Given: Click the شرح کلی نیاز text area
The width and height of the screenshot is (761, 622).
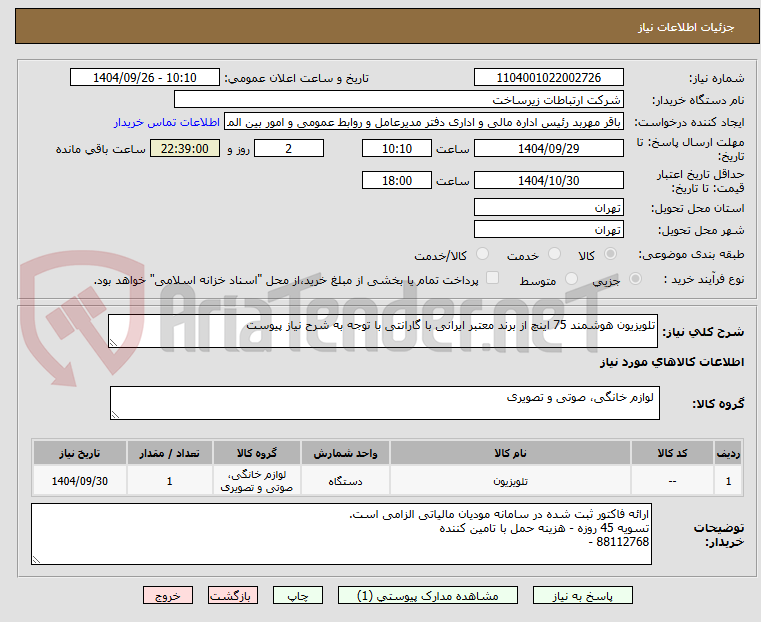Looking at the screenshot, I should [382, 331].
